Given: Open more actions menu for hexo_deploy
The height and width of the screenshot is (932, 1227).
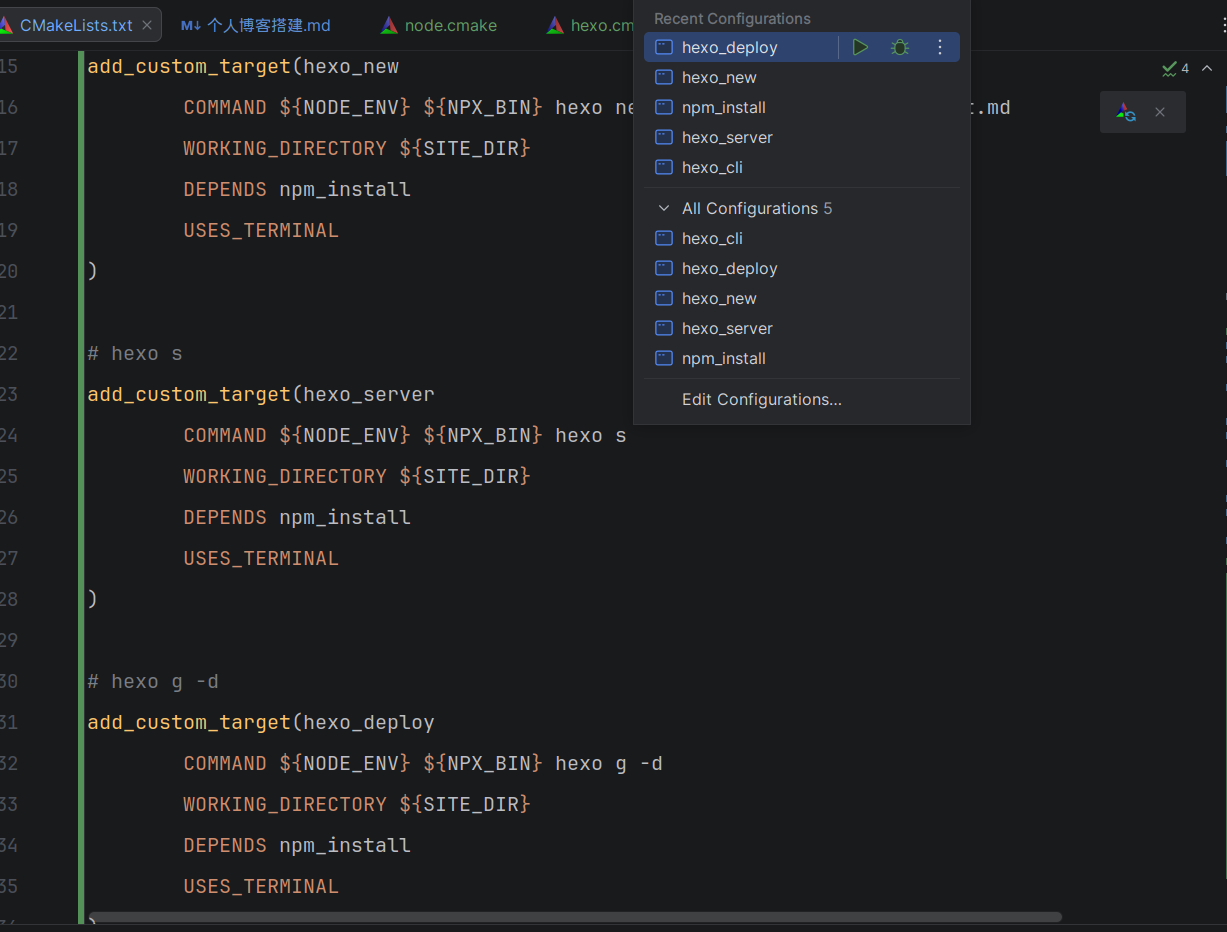Looking at the screenshot, I should (939, 47).
